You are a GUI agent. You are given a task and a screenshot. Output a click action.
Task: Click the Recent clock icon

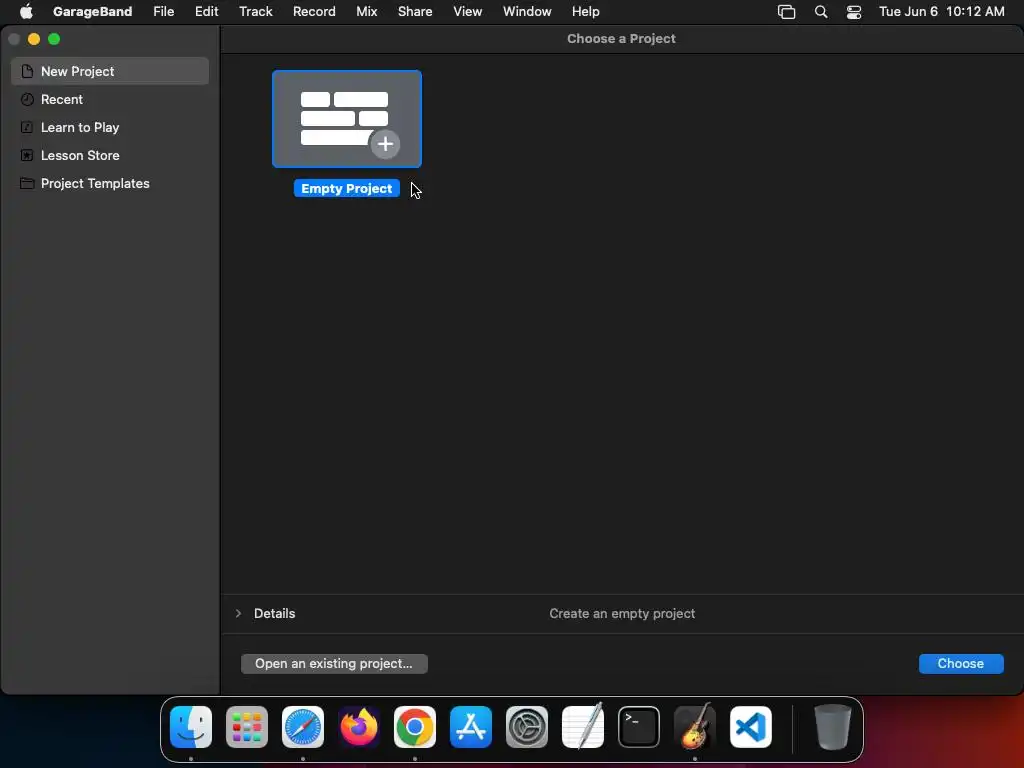coord(27,99)
